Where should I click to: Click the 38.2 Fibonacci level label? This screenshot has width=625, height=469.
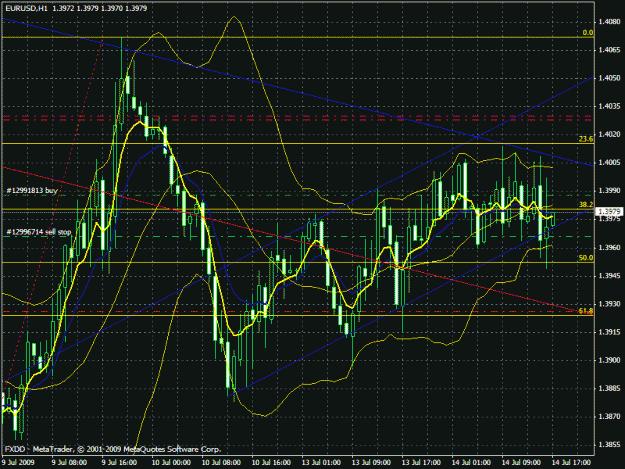pos(586,204)
